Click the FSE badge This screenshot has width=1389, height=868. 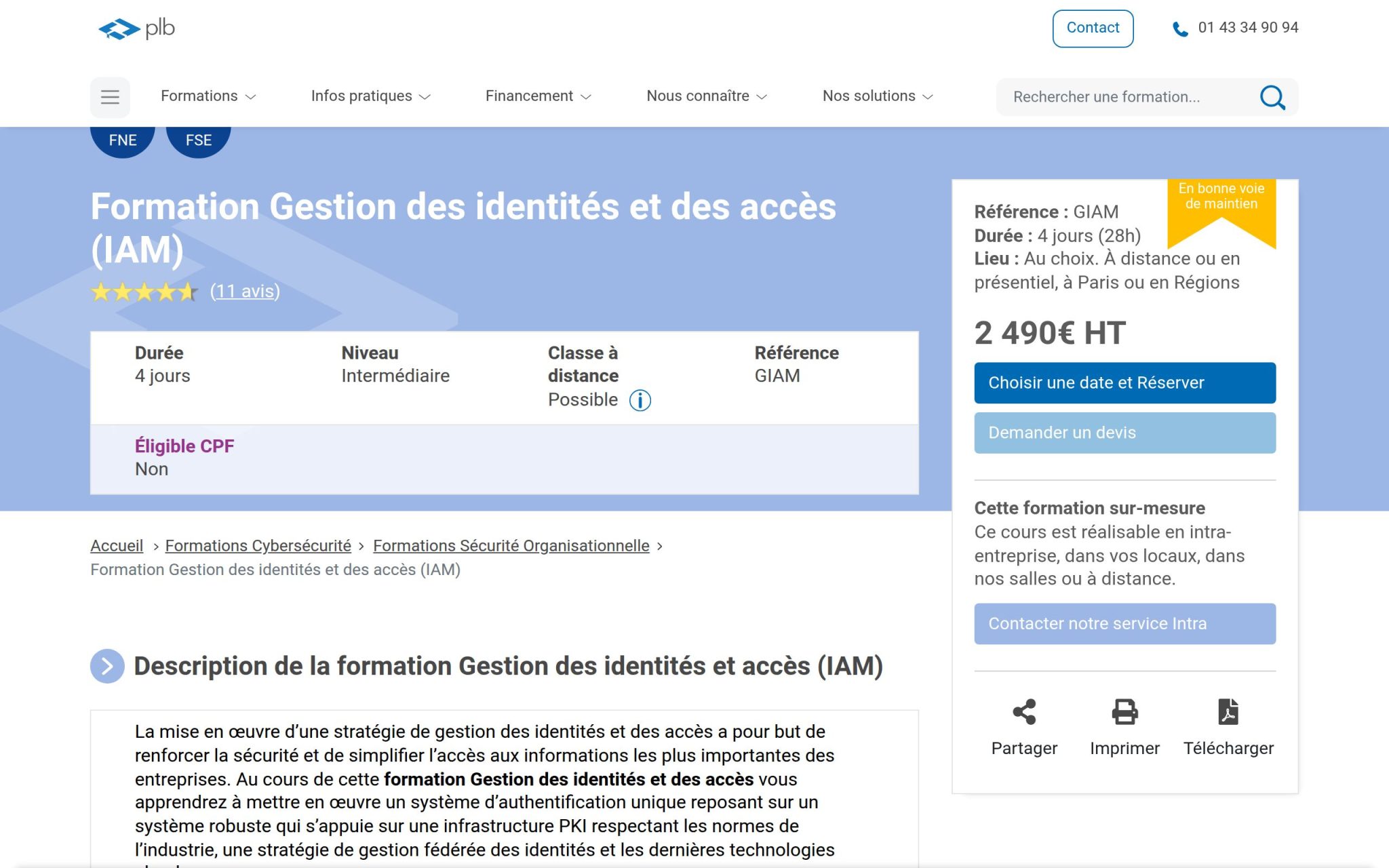tap(199, 140)
